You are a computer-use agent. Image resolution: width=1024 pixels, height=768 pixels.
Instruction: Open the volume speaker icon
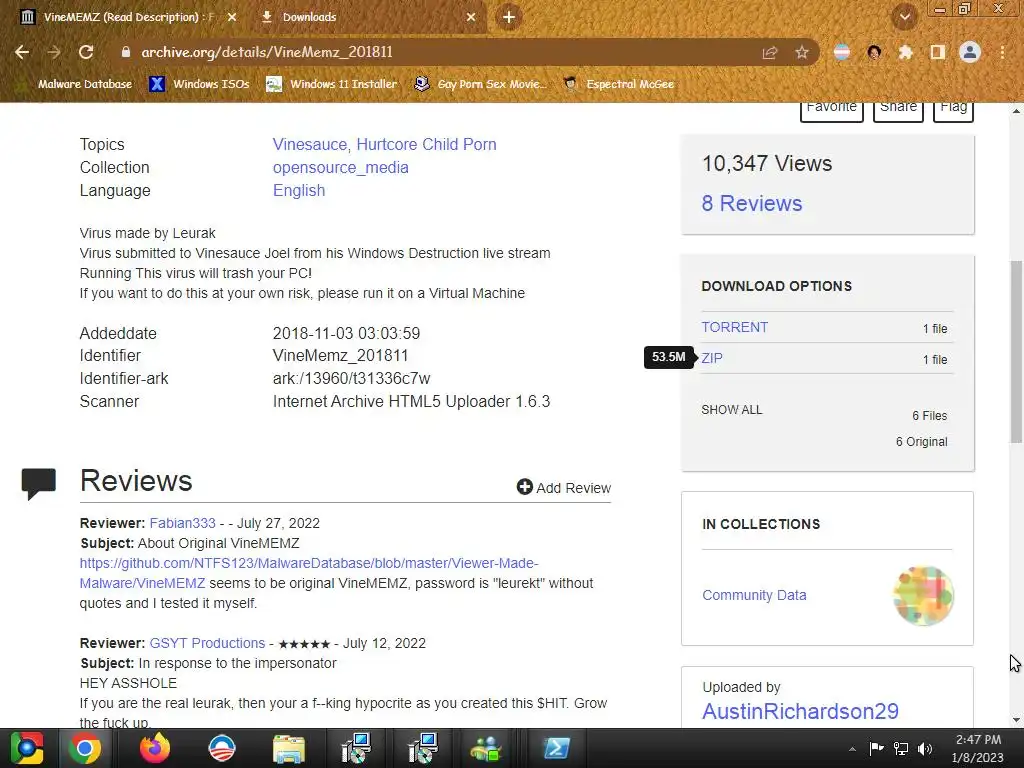point(925,748)
